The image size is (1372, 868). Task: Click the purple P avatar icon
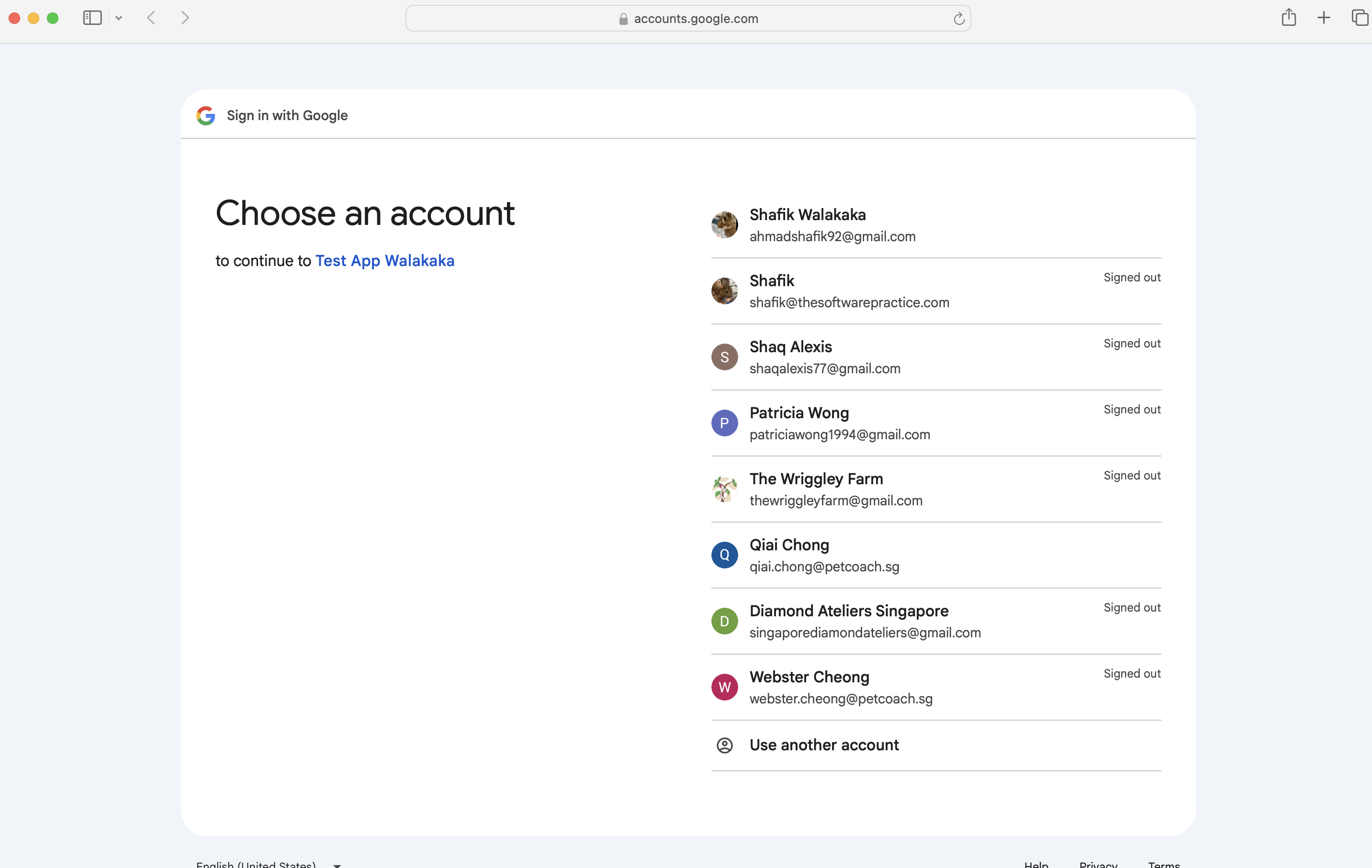coord(724,423)
